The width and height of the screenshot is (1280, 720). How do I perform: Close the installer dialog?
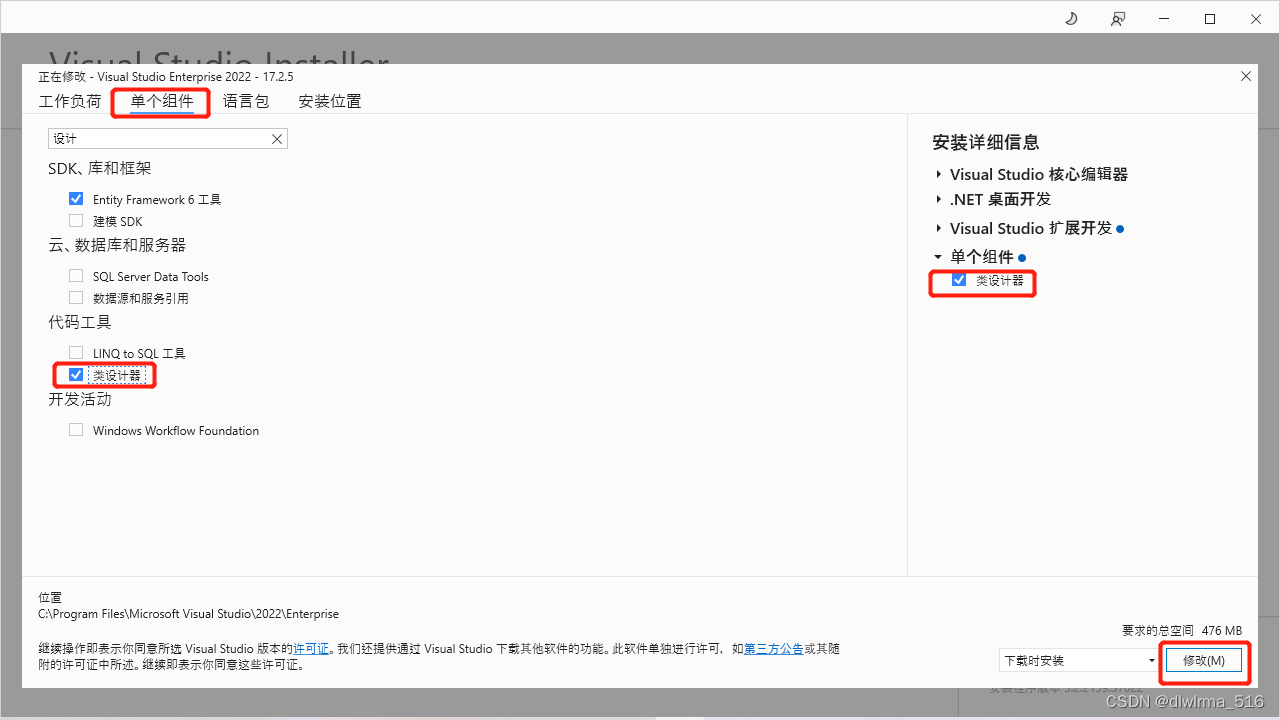point(1245,76)
